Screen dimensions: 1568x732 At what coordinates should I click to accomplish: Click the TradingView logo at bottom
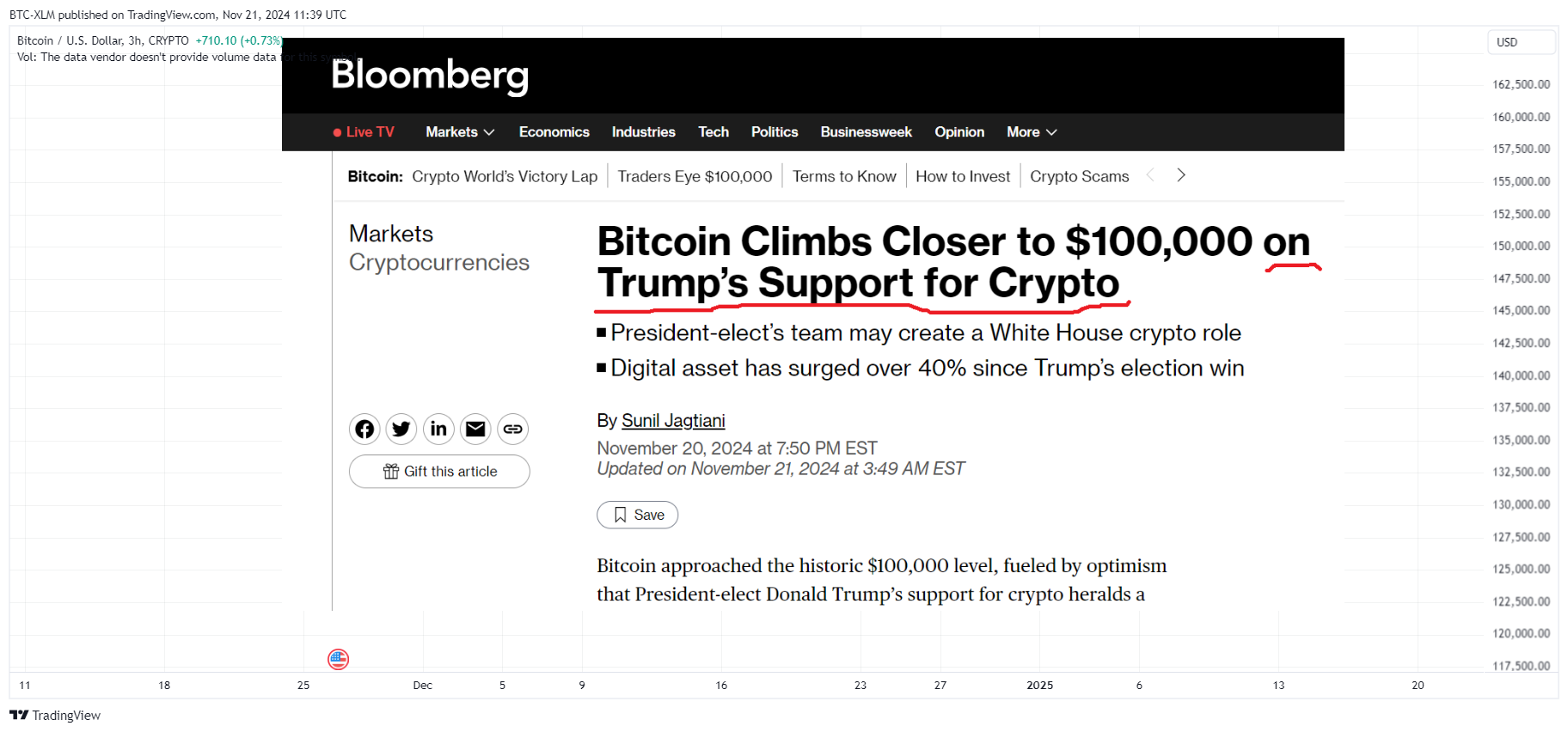[x=55, y=715]
